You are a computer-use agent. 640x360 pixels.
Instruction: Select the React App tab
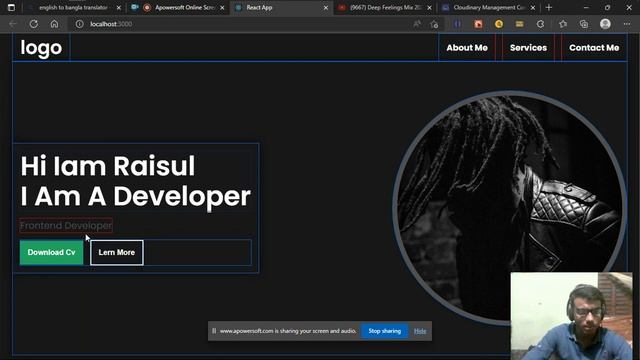282,7
